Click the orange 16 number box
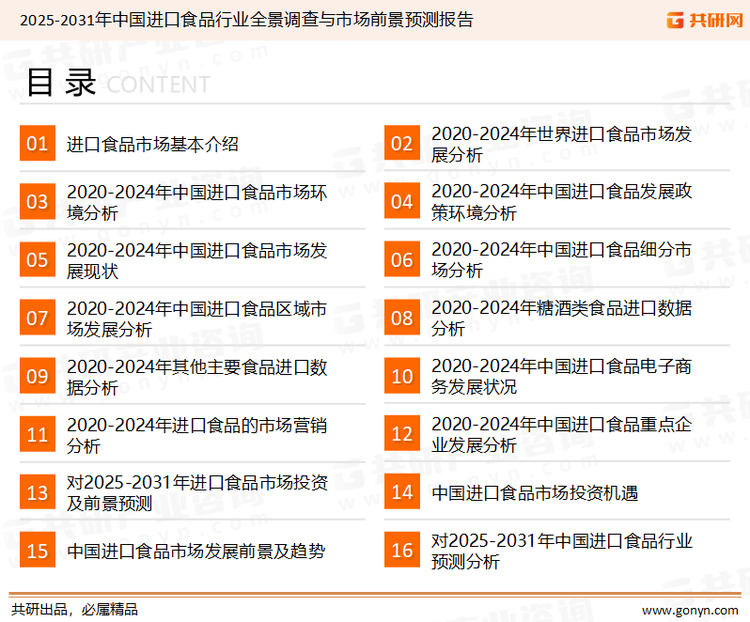Viewport: 750px width, 622px height. coord(402,550)
